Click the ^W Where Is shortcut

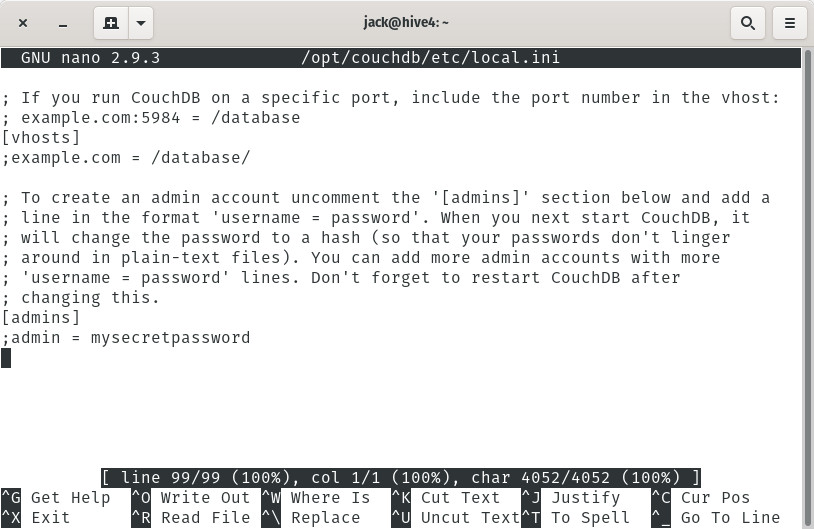pyautogui.click(x=316, y=498)
